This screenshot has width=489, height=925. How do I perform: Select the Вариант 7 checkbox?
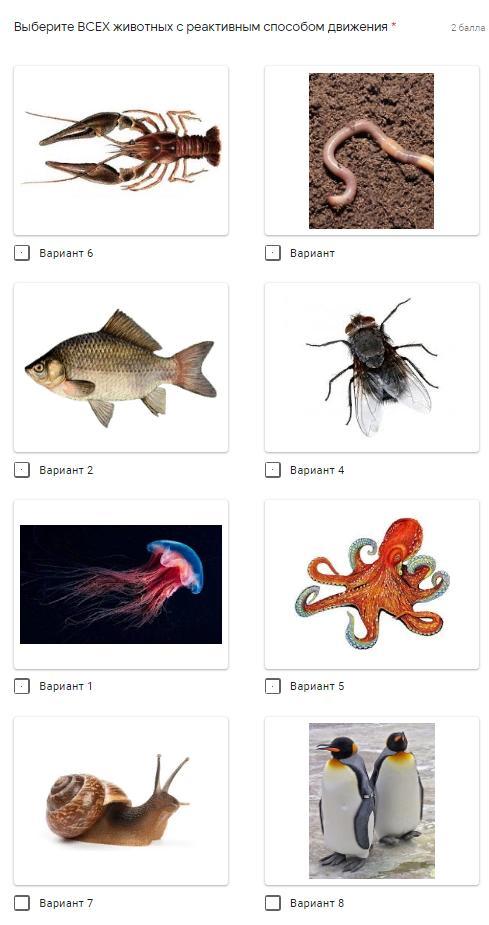pyautogui.click(x=22, y=903)
